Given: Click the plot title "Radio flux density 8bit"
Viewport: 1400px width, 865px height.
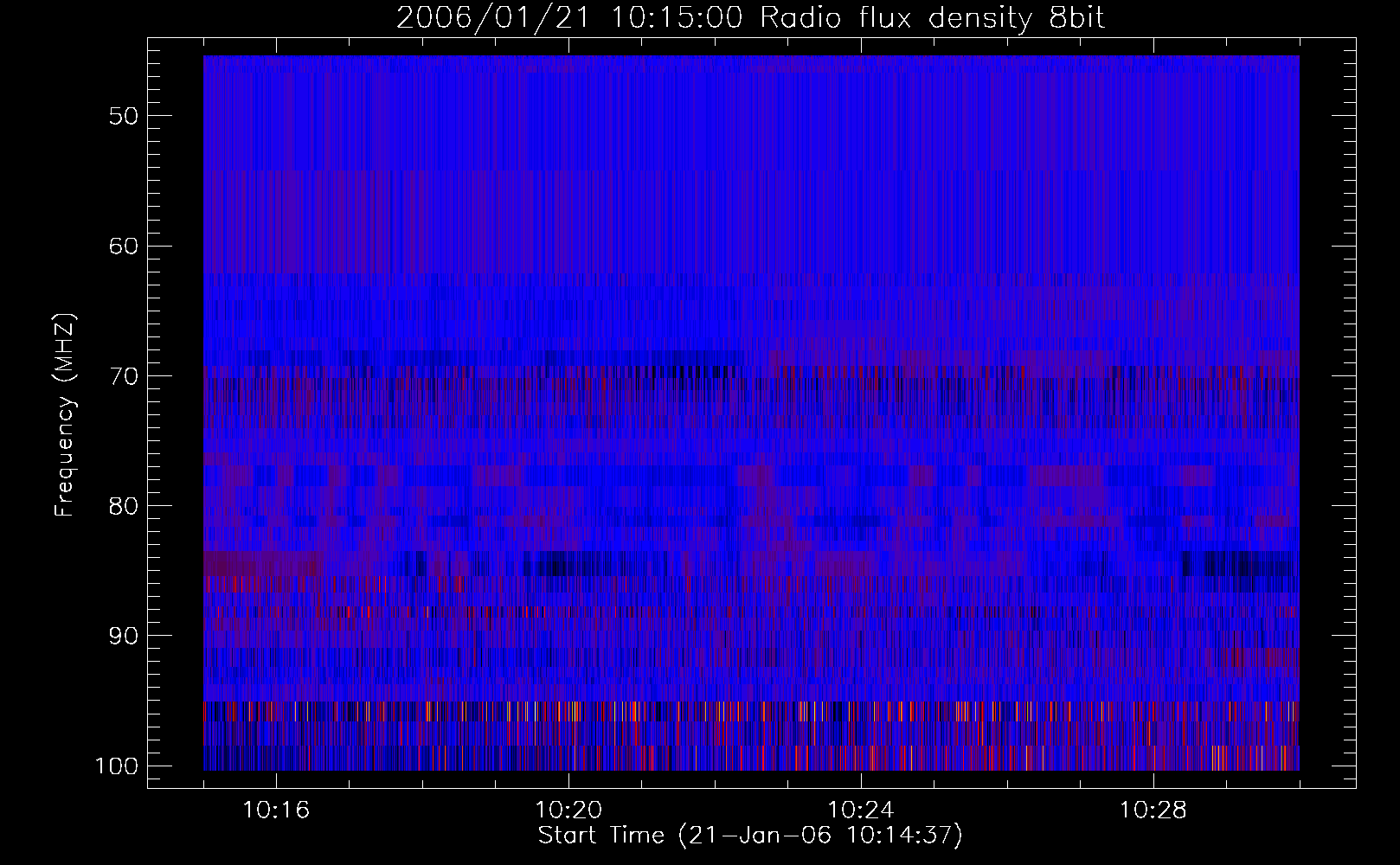Looking at the screenshot, I should 933,18.
